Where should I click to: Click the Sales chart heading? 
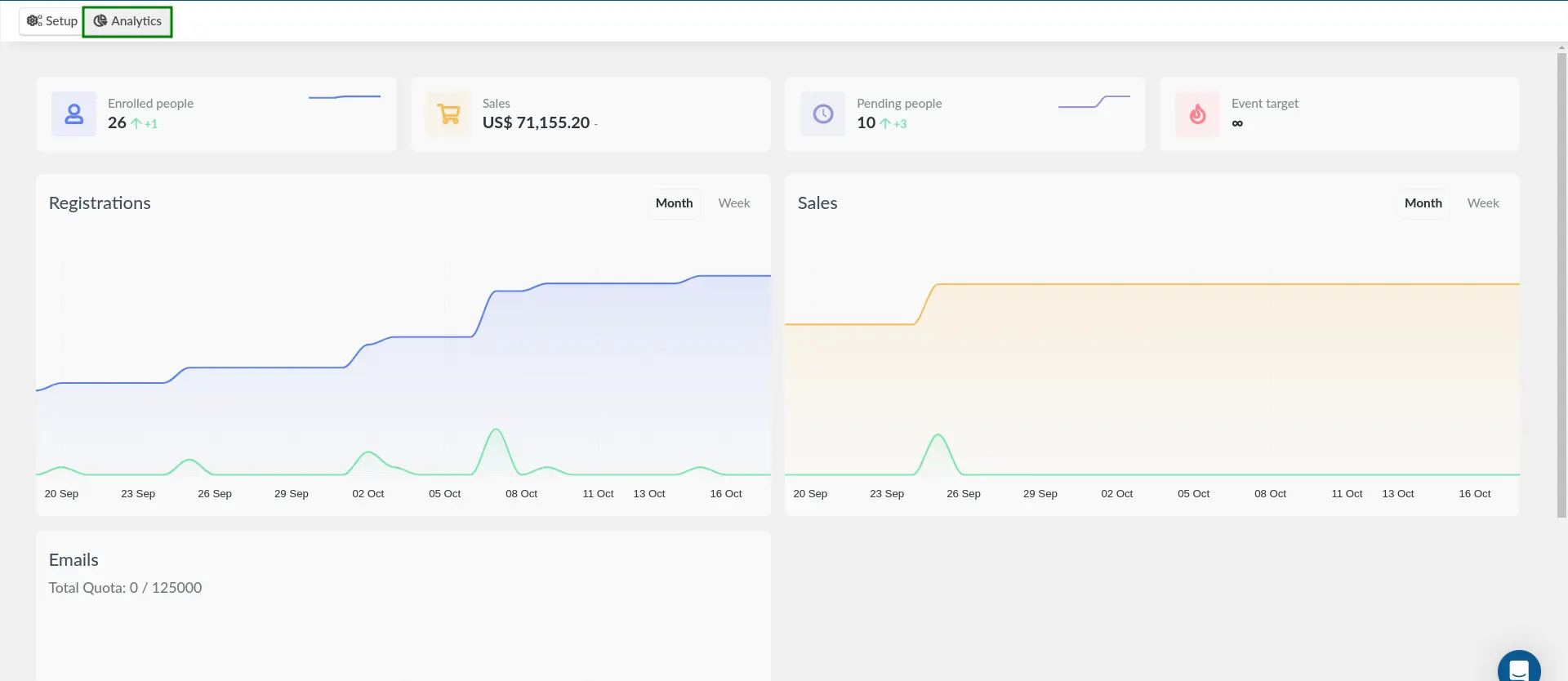coord(817,203)
